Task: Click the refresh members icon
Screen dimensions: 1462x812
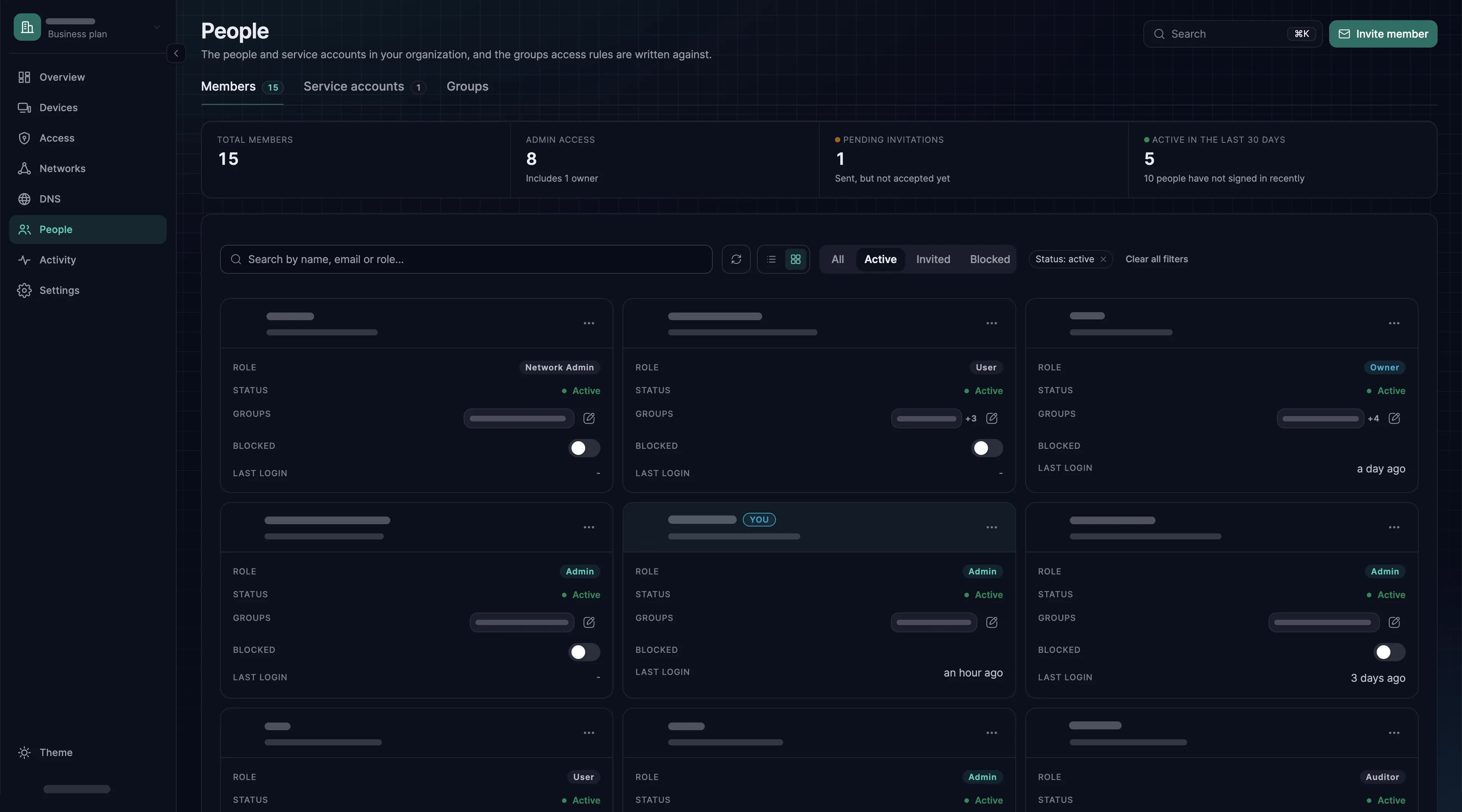Action: pos(736,259)
